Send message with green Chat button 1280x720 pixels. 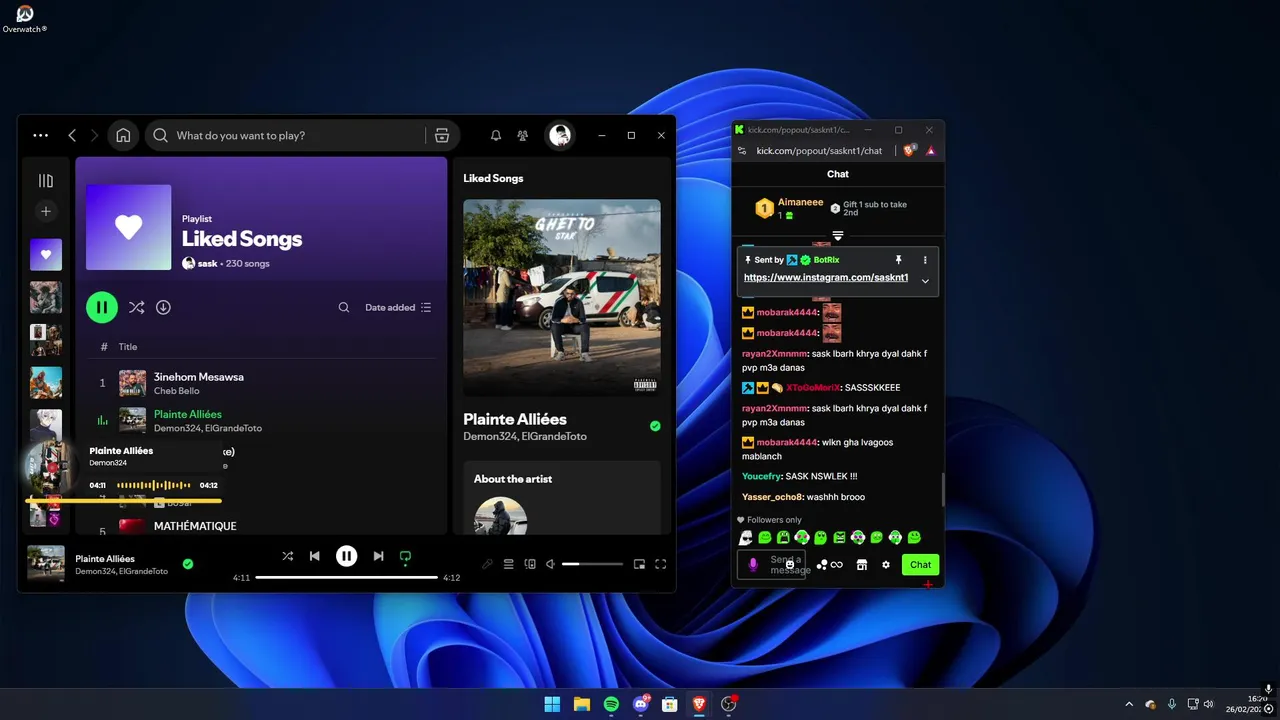click(x=920, y=565)
